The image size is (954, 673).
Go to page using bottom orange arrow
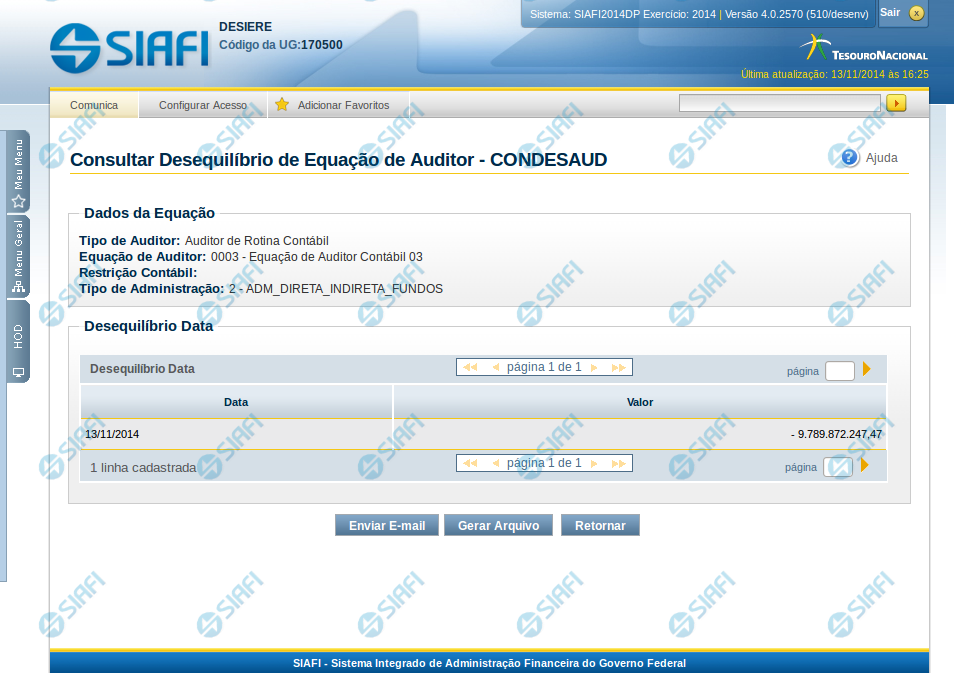click(x=865, y=465)
